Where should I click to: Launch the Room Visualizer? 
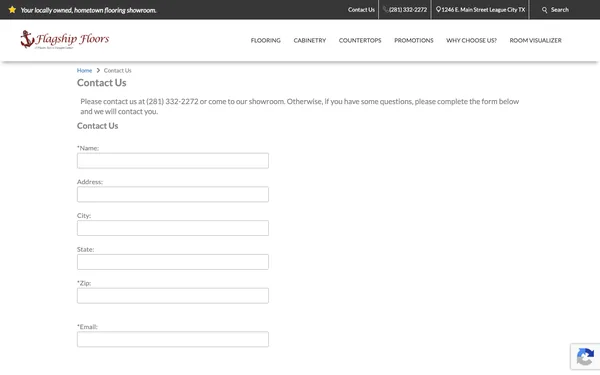535,40
